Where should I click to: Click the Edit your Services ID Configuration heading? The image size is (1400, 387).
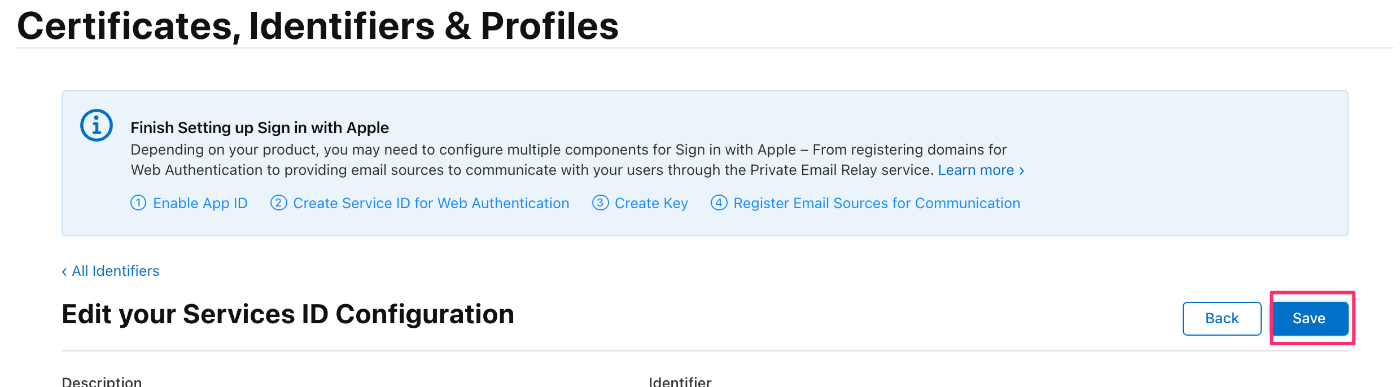click(288, 314)
